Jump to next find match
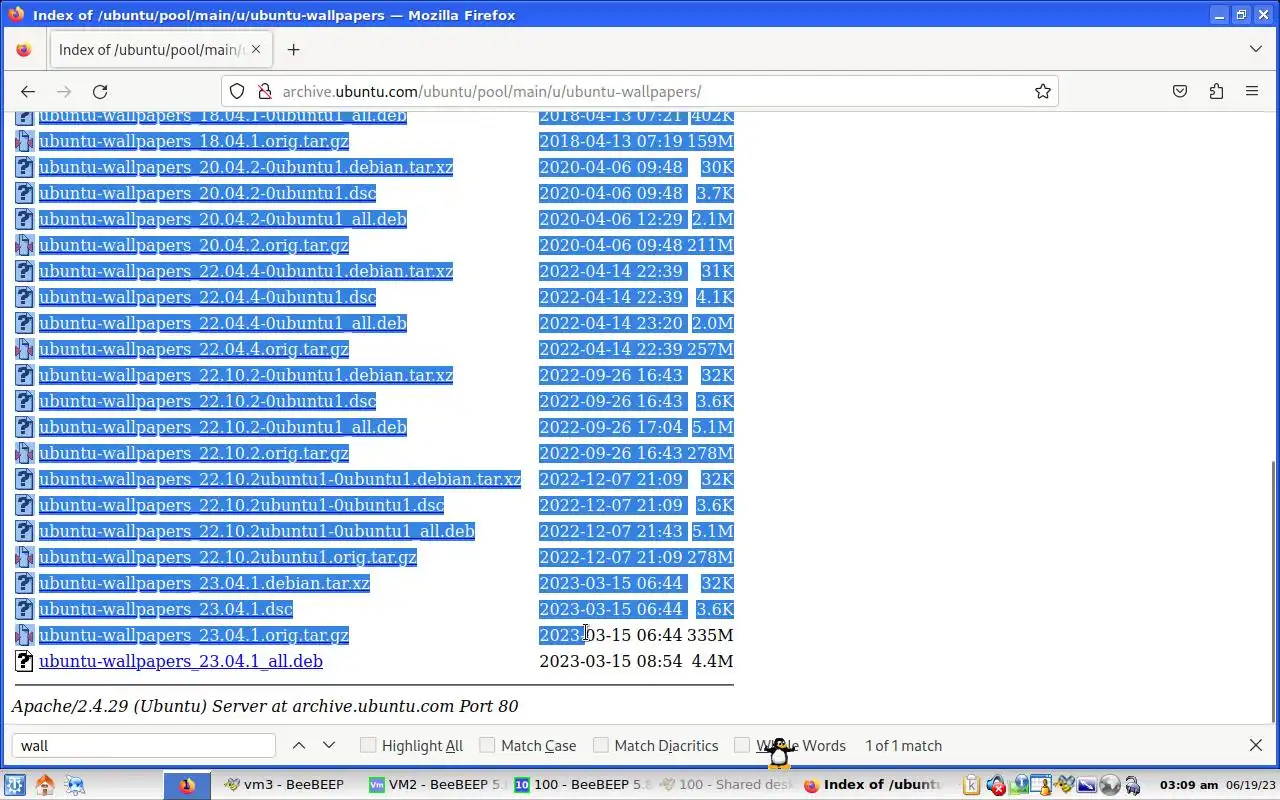The image size is (1280, 800). pyautogui.click(x=329, y=745)
